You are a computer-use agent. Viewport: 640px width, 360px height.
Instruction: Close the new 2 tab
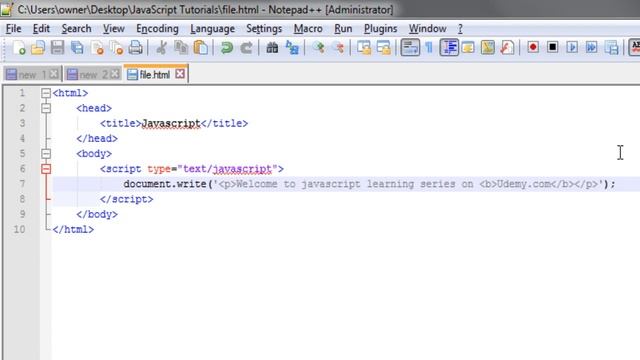coord(115,74)
